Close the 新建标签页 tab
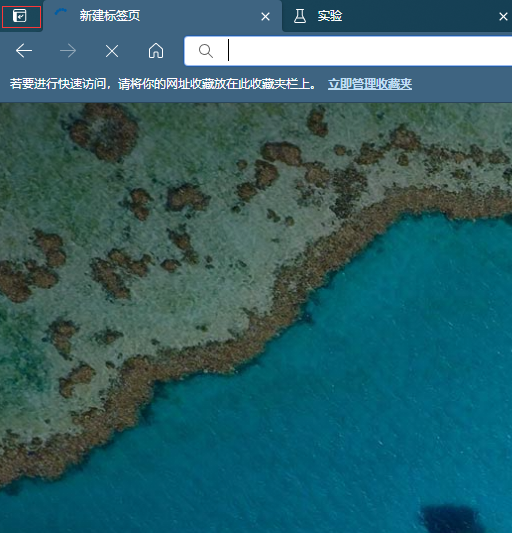 266,16
